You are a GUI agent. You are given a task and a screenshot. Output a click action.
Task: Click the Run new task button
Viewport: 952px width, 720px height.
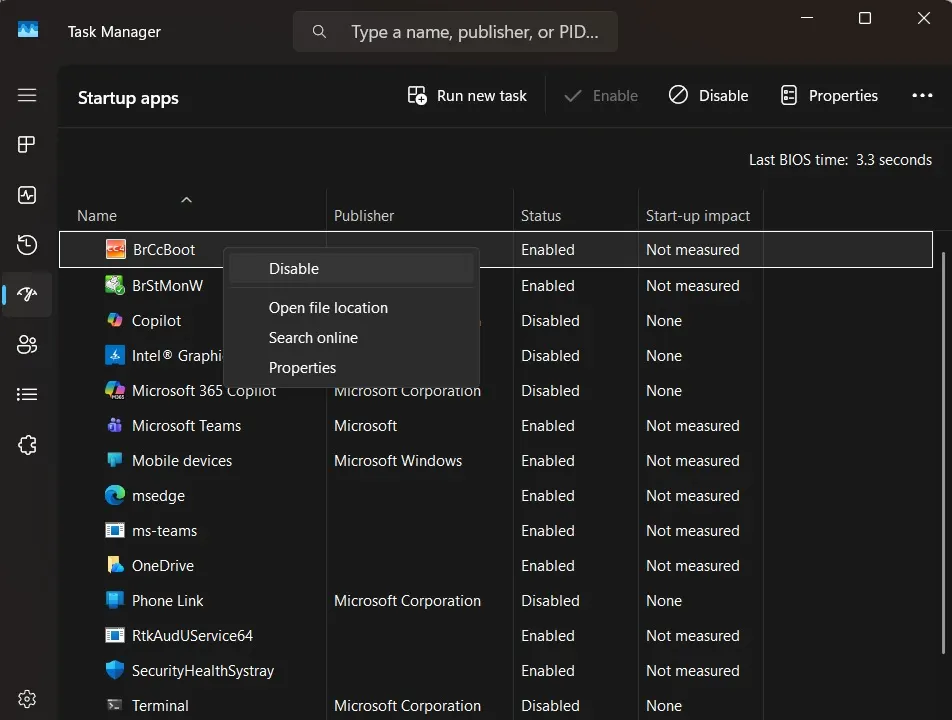(x=466, y=95)
